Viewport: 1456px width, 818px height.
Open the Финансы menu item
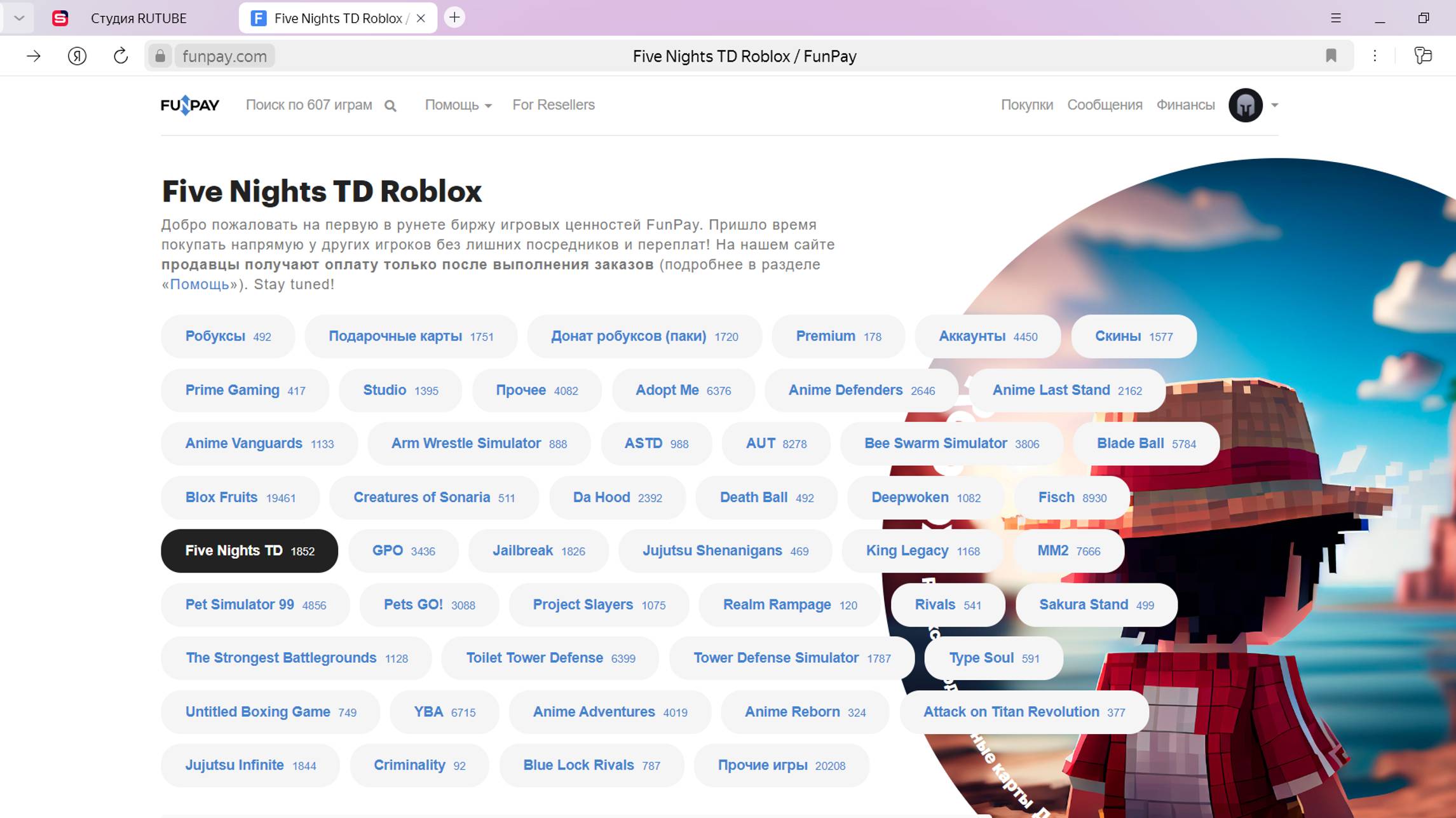point(1185,105)
